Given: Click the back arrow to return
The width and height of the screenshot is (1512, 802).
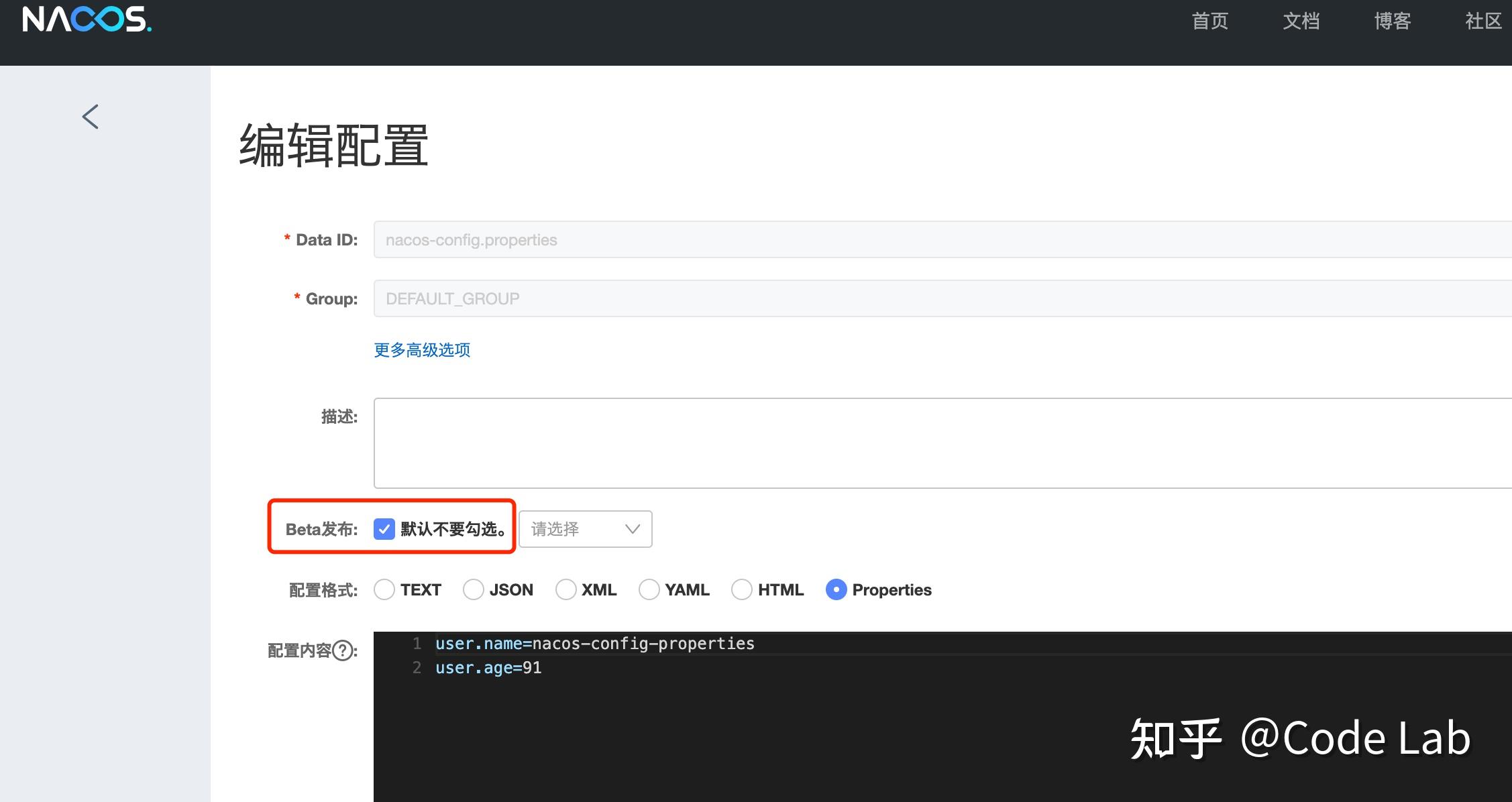Looking at the screenshot, I should click(91, 116).
